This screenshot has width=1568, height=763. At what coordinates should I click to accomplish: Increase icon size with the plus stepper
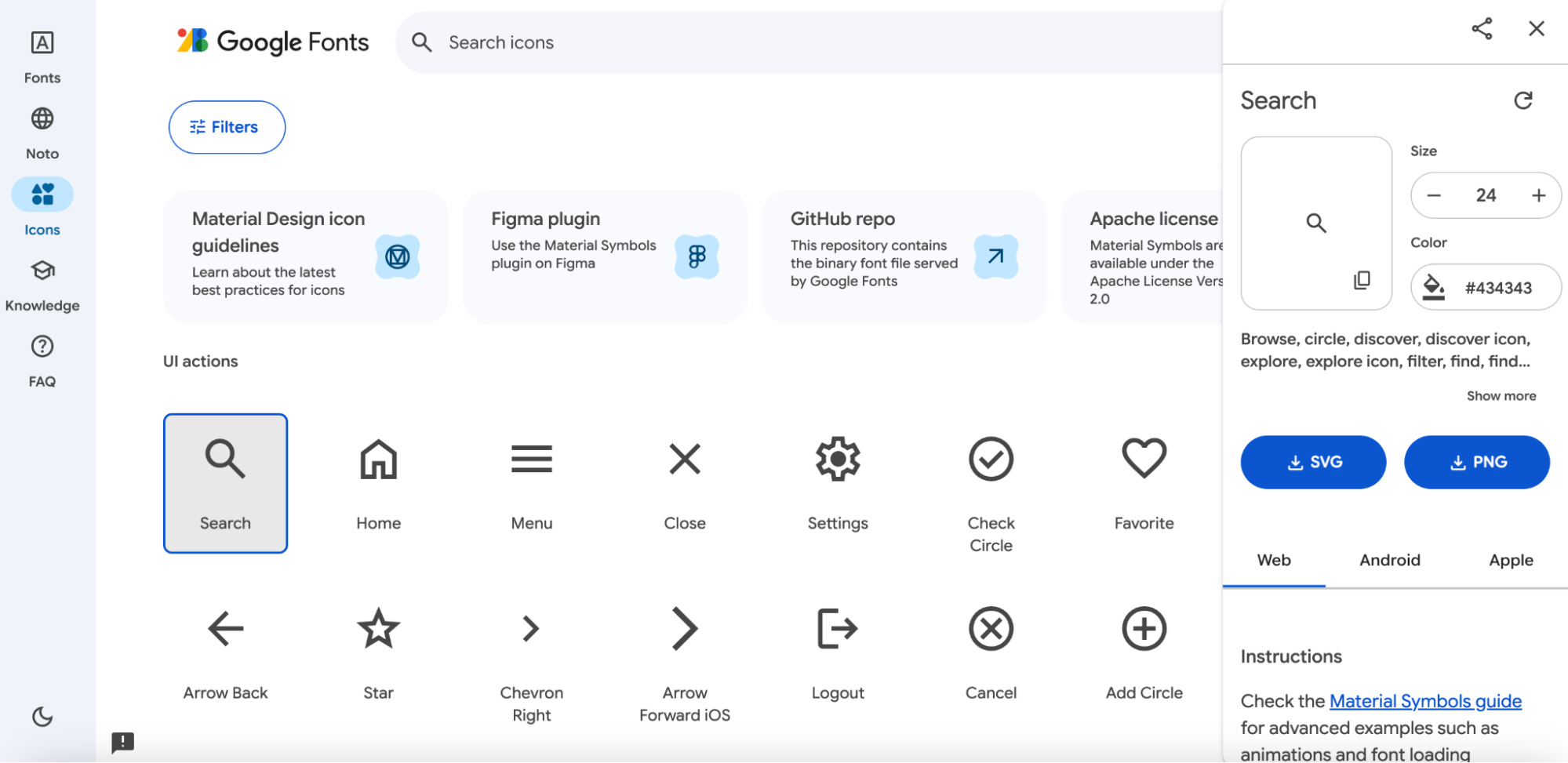click(1537, 195)
